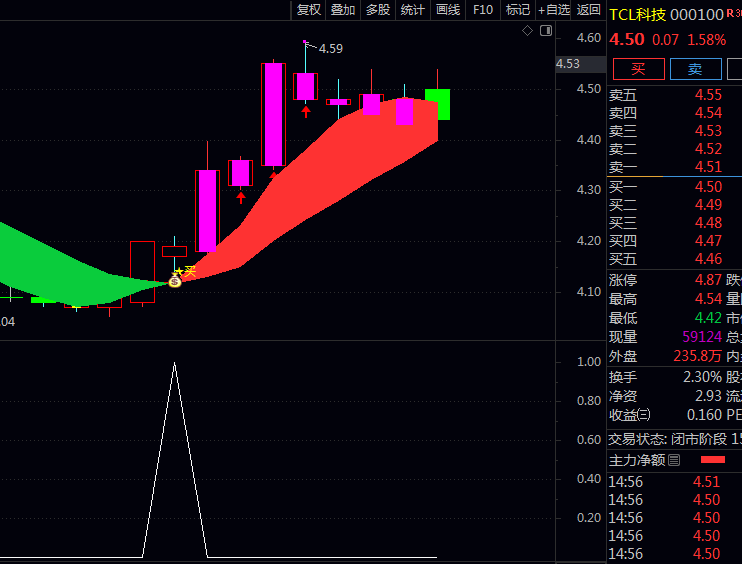Click the tallest magenta candlestick
Screen dimensions: 742x564
coord(274,115)
